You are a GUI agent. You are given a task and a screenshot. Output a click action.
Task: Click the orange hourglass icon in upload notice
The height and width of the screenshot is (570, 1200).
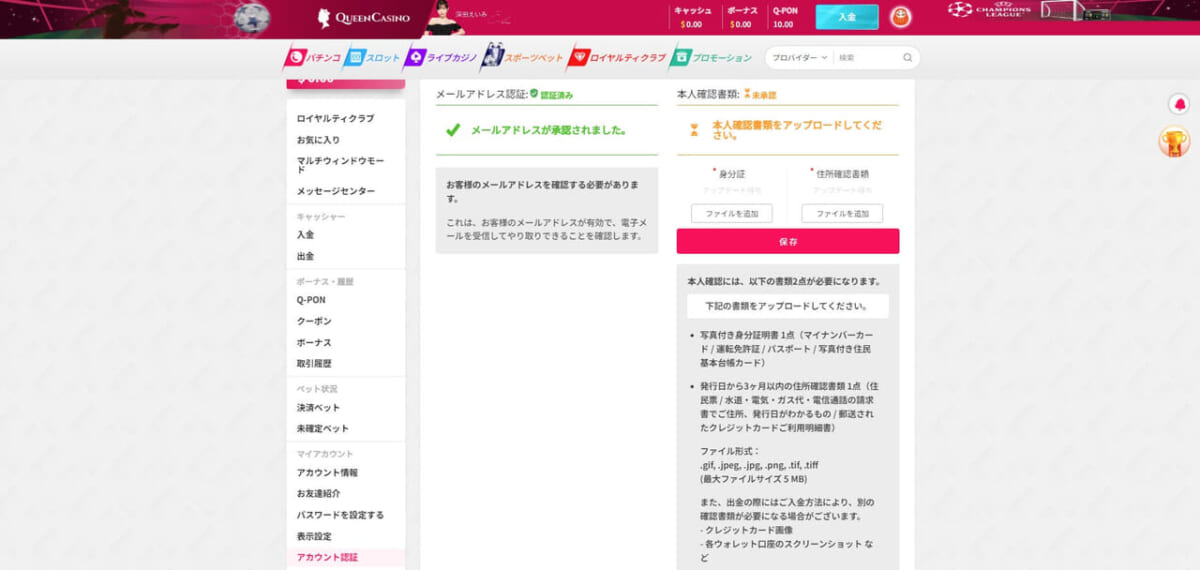click(694, 129)
